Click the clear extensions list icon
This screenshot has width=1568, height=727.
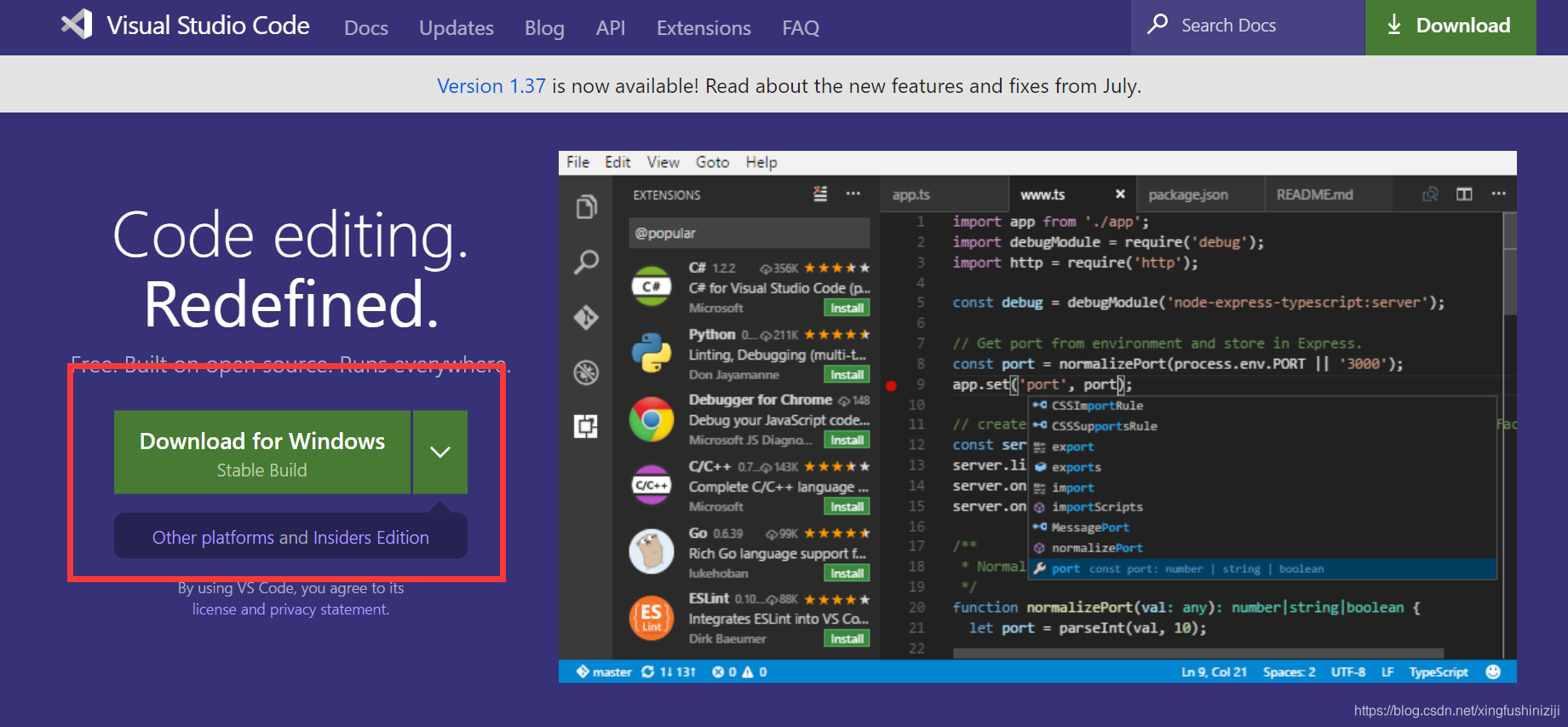point(820,193)
